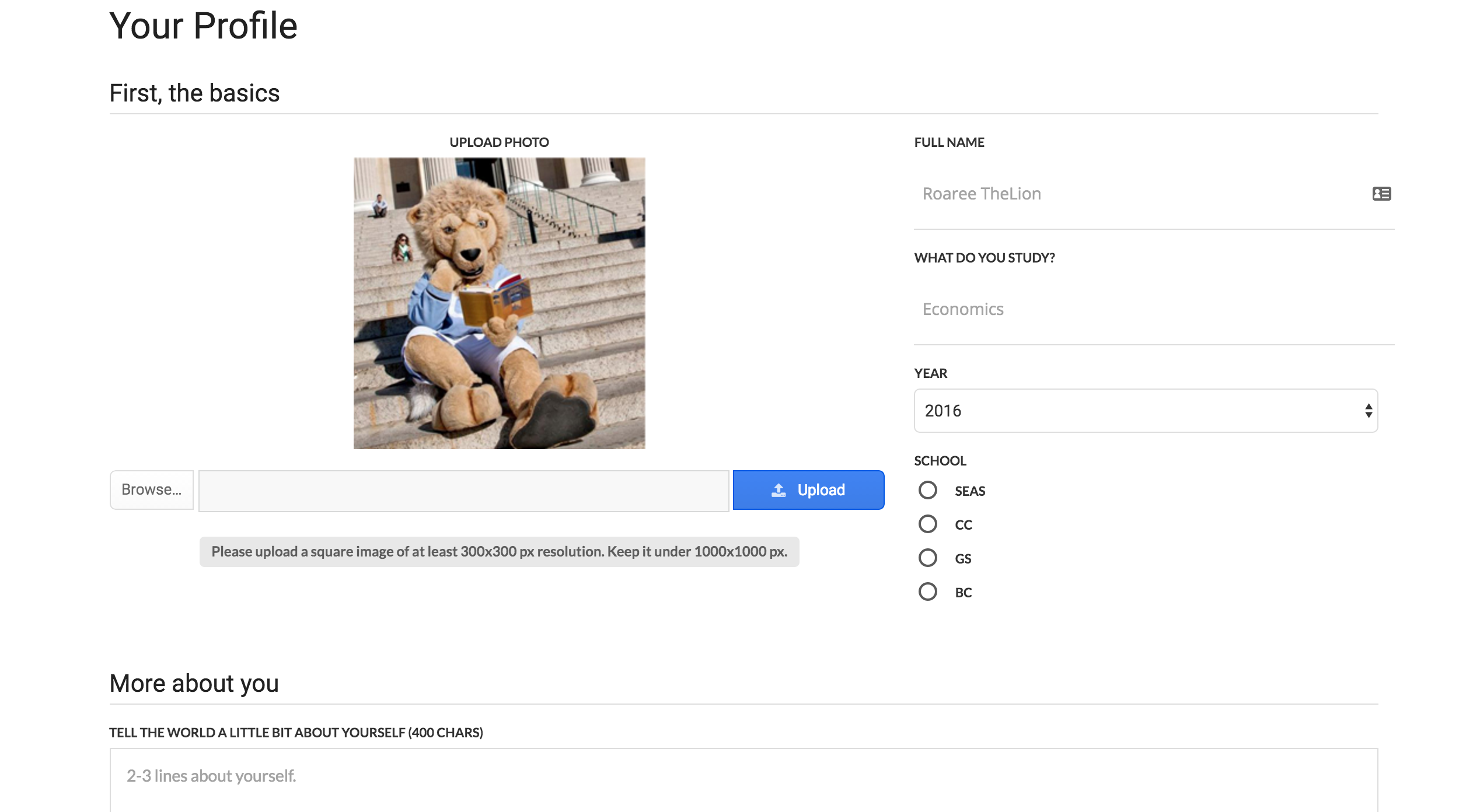
Task: Click the contact card autofill icon
Action: click(x=1381, y=194)
